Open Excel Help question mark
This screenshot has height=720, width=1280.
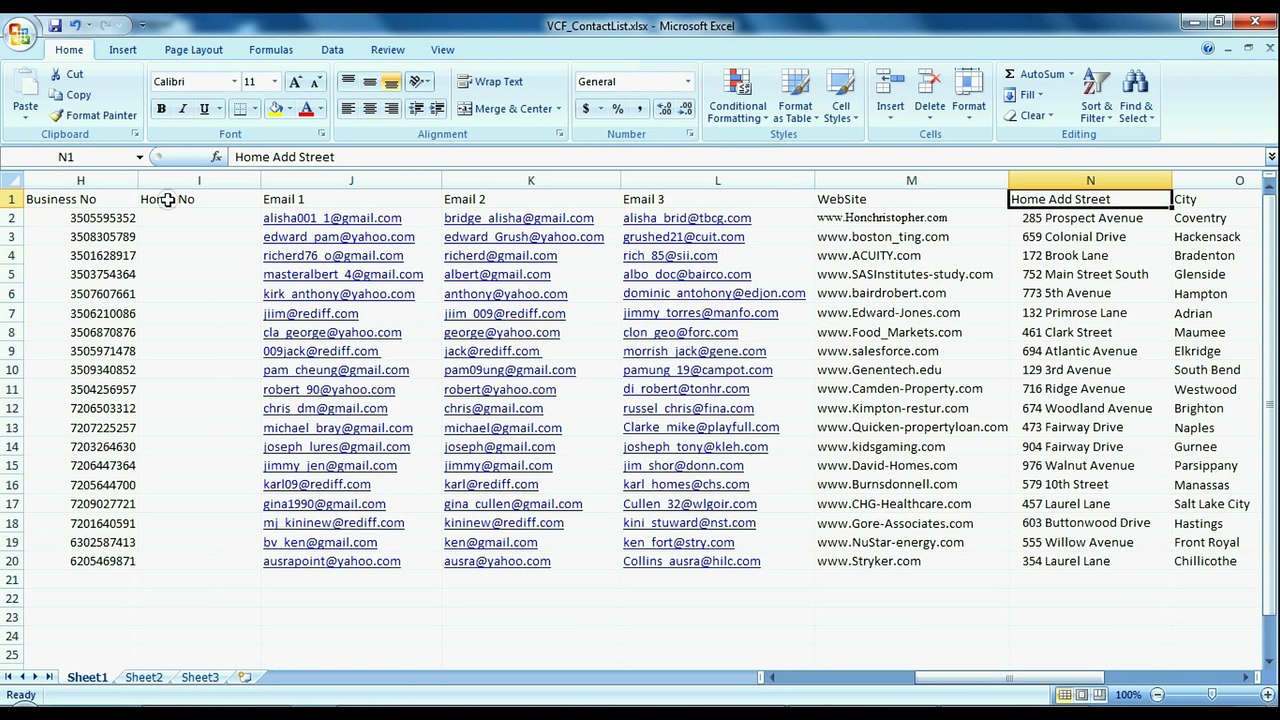click(x=1208, y=49)
